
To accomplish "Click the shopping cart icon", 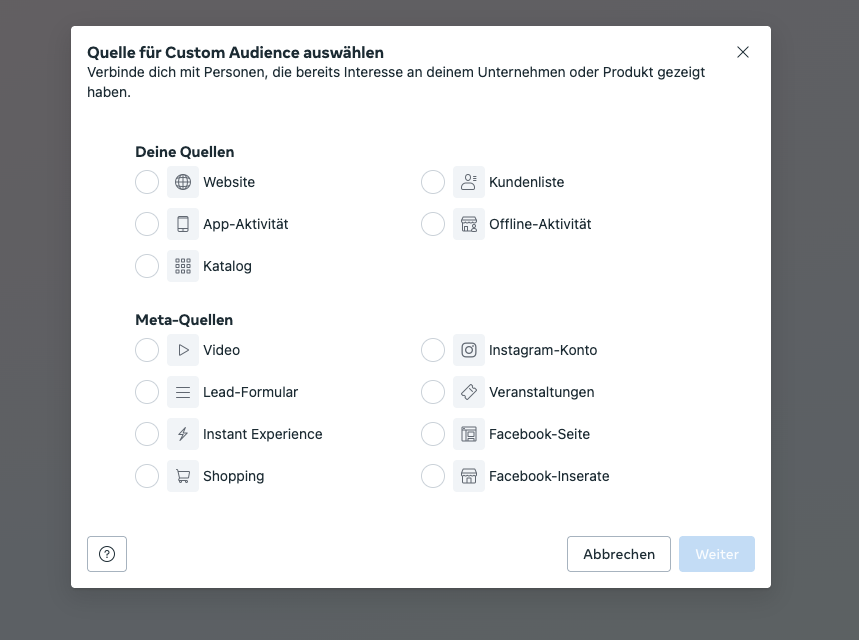I will (x=183, y=476).
